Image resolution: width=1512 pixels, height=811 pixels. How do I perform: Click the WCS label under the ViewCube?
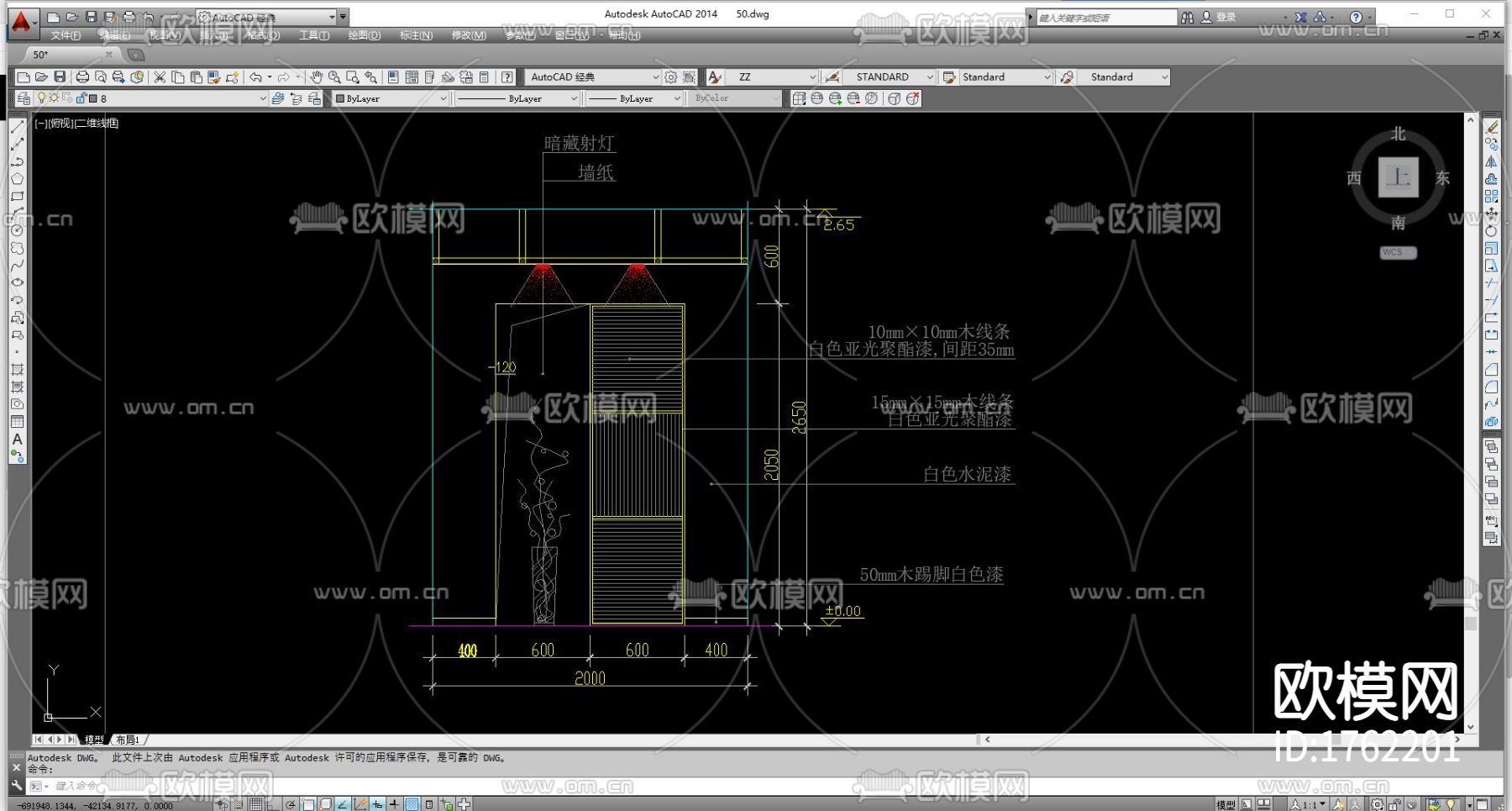(1398, 252)
